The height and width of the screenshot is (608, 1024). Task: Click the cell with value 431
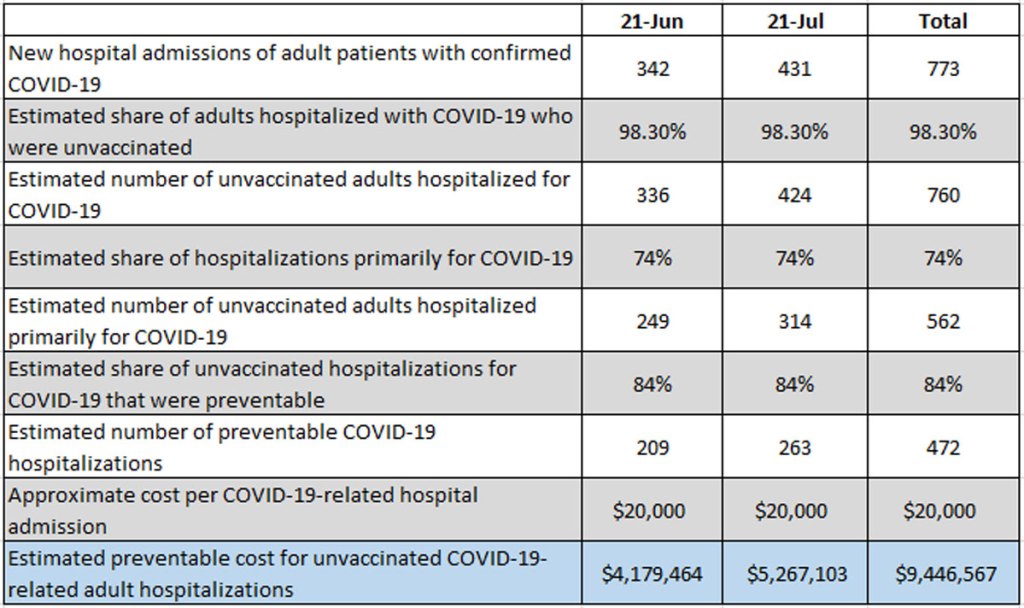(795, 68)
